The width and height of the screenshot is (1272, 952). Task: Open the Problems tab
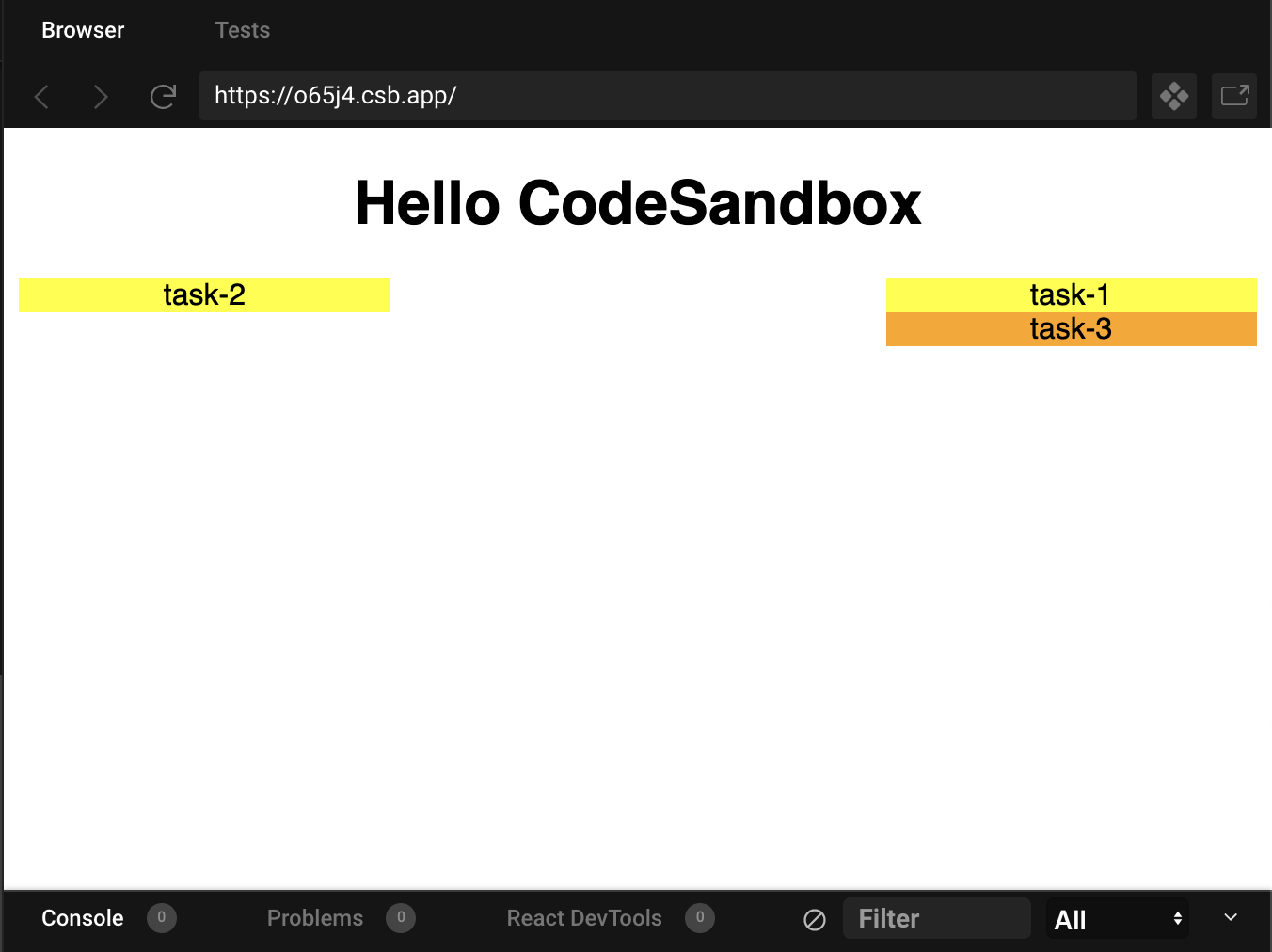pos(315,918)
